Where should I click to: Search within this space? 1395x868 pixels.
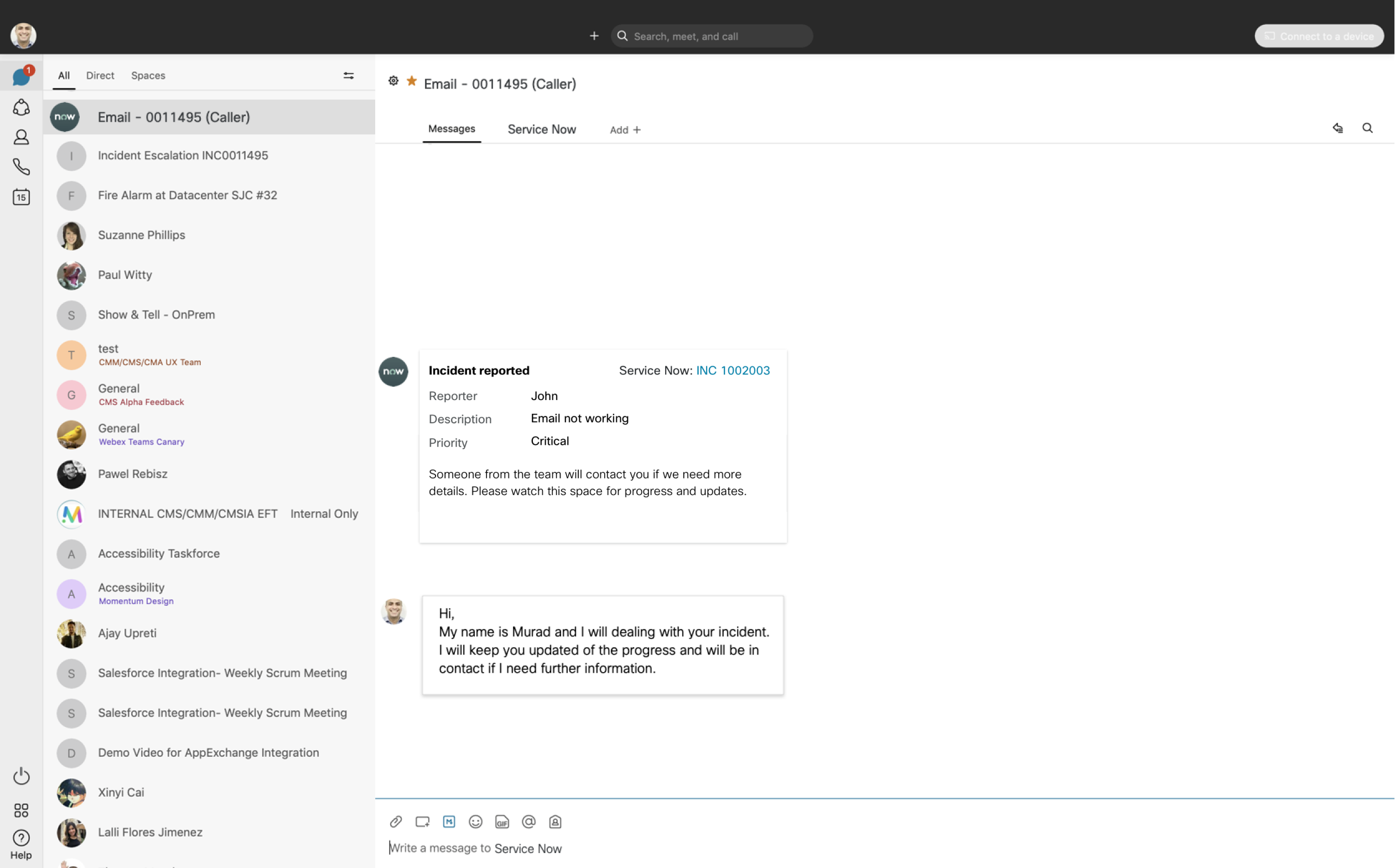[x=1368, y=128]
